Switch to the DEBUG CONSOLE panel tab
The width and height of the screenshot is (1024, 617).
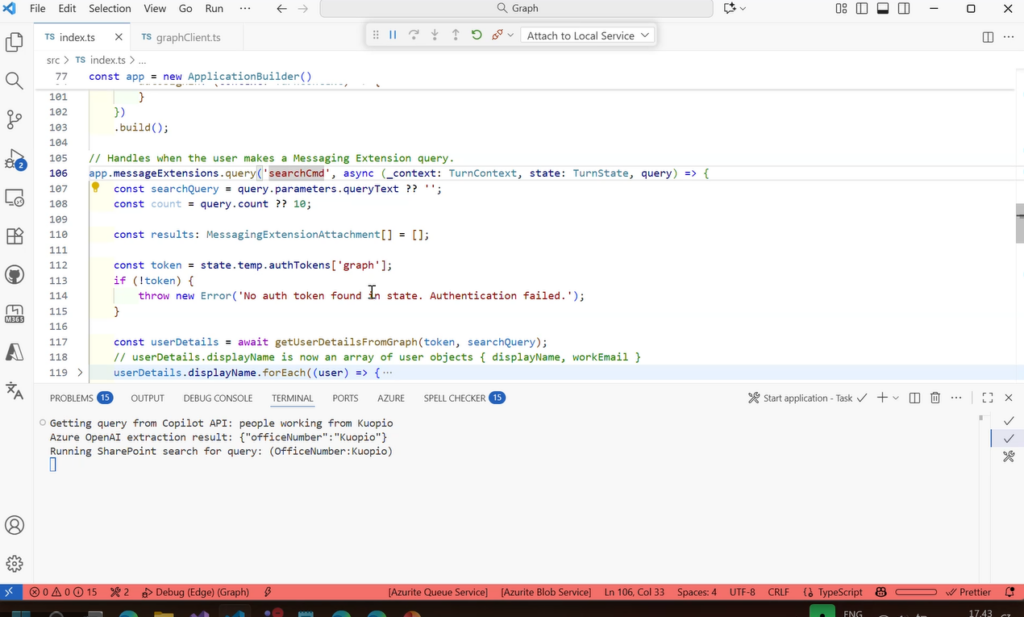(x=217, y=398)
